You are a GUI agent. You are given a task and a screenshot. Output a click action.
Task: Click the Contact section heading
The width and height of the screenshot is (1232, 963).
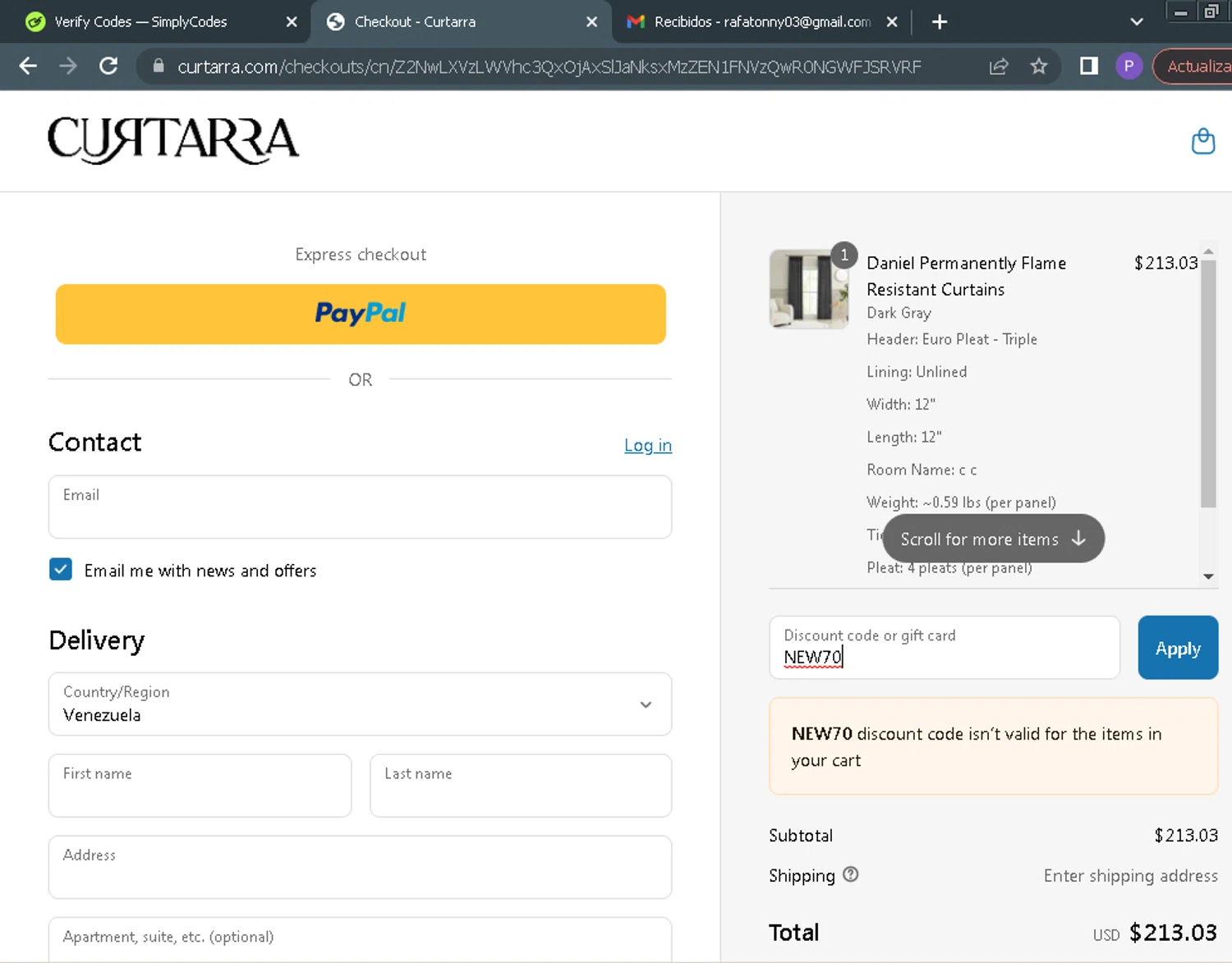(x=95, y=443)
